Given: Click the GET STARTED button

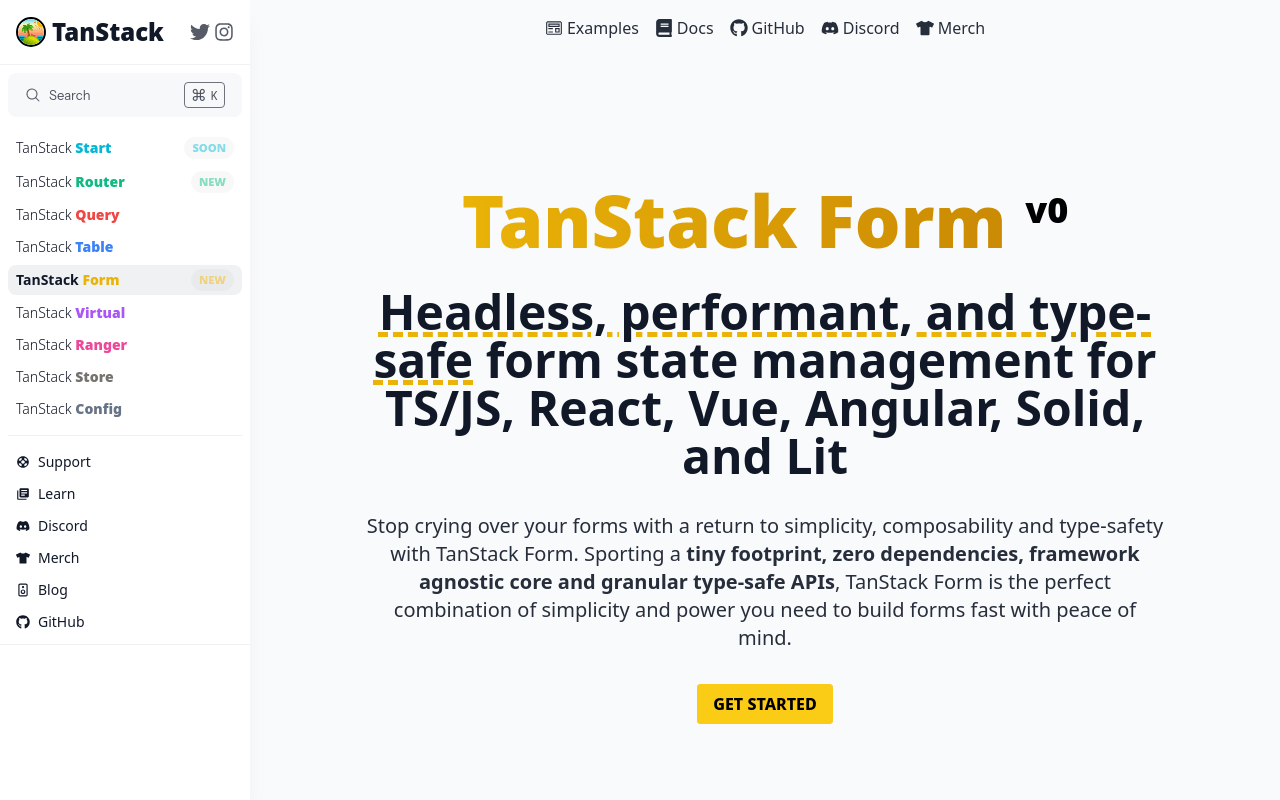Looking at the screenshot, I should point(765,704).
